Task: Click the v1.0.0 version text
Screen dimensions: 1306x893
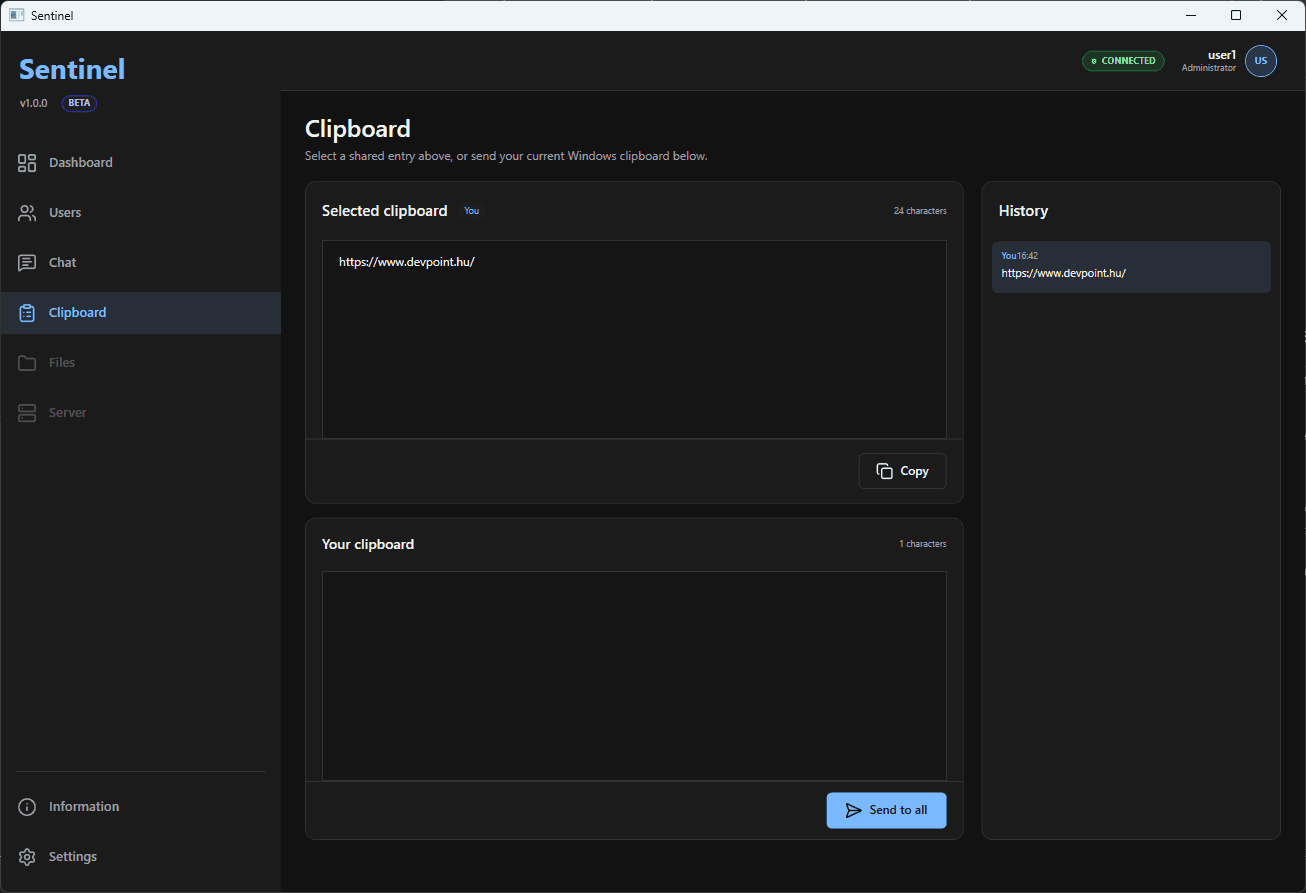Action: [x=33, y=103]
